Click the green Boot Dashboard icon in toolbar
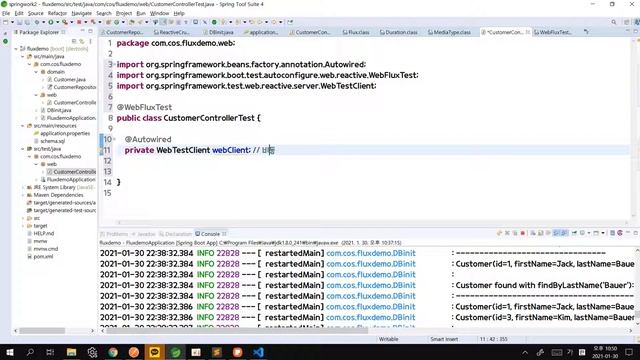 (214, 22)
